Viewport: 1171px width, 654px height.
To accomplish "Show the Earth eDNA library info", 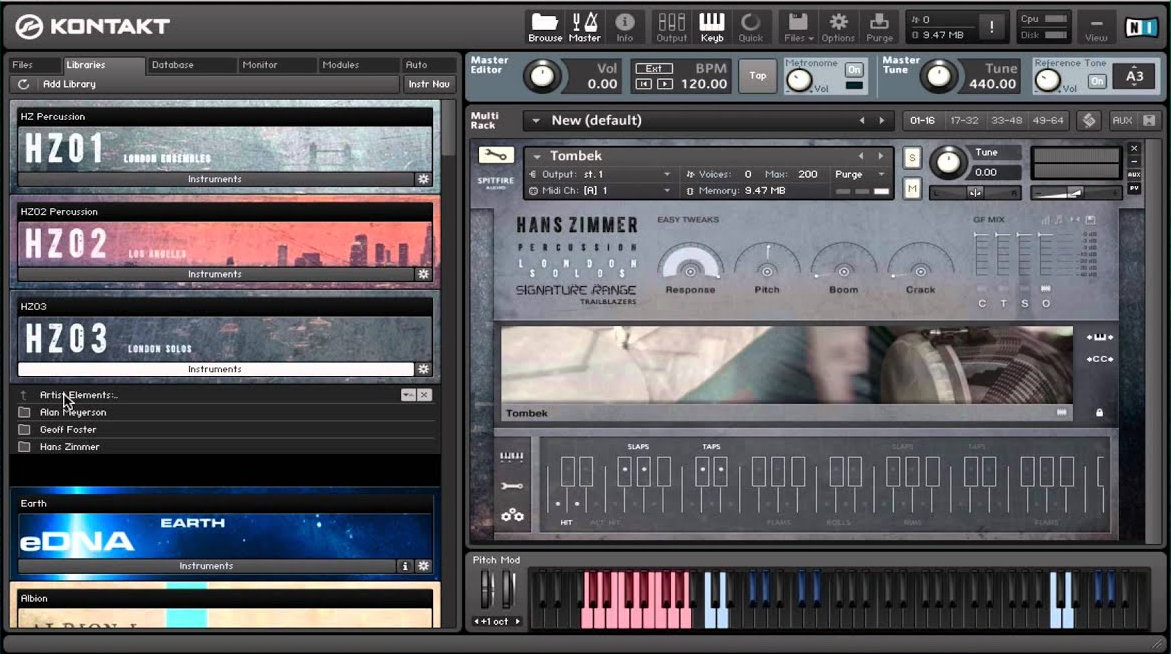I will pos(405,566).
